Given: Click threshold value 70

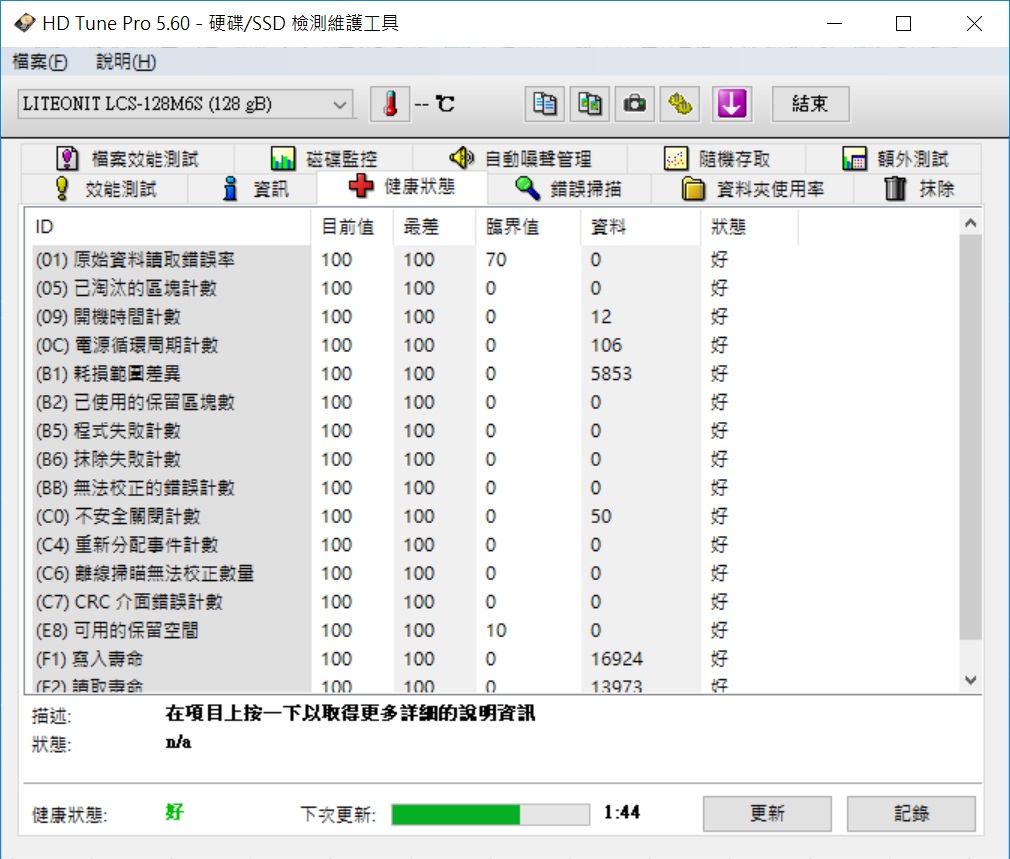Looking at the screenshot, I should coord(496,260).
